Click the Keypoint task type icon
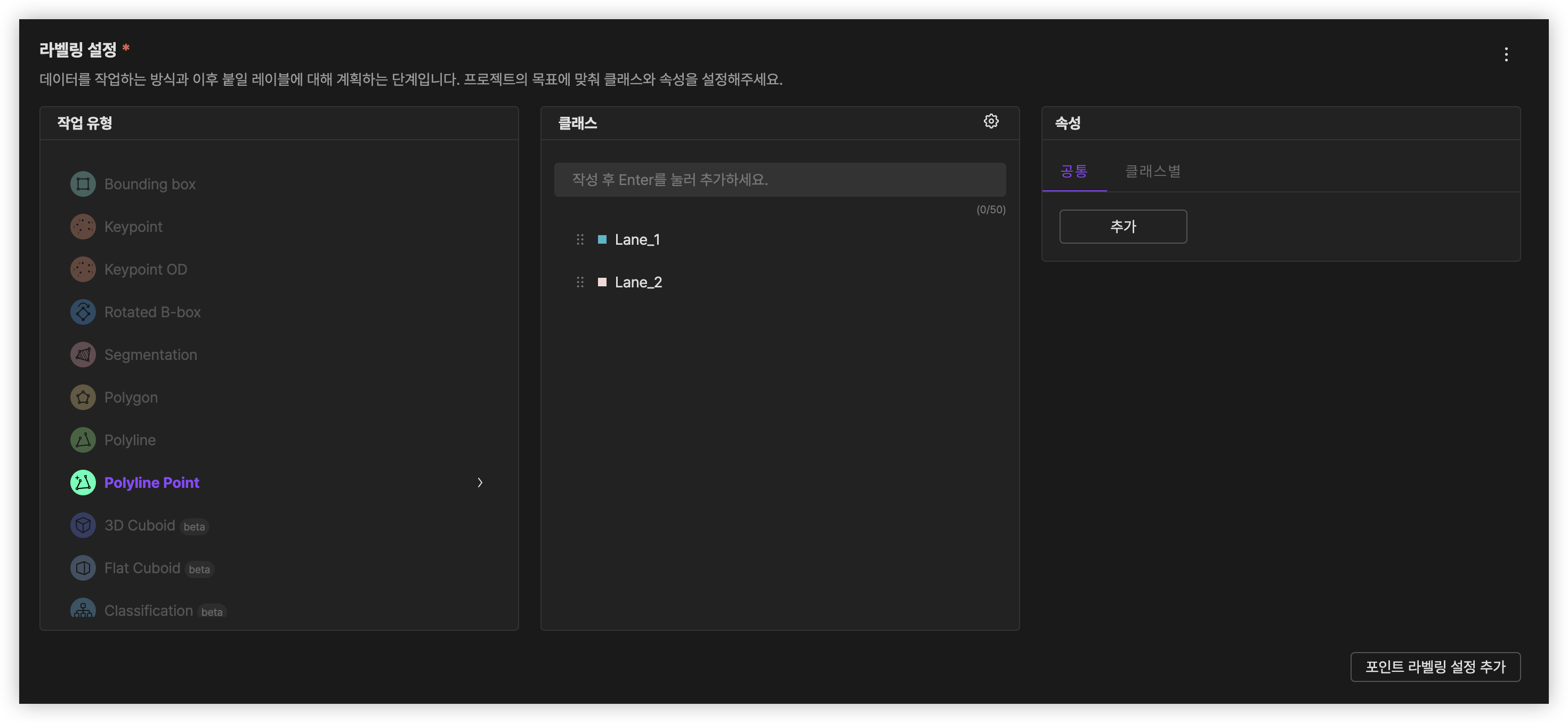Screen dimensions: 1568x723 point(83,227)
